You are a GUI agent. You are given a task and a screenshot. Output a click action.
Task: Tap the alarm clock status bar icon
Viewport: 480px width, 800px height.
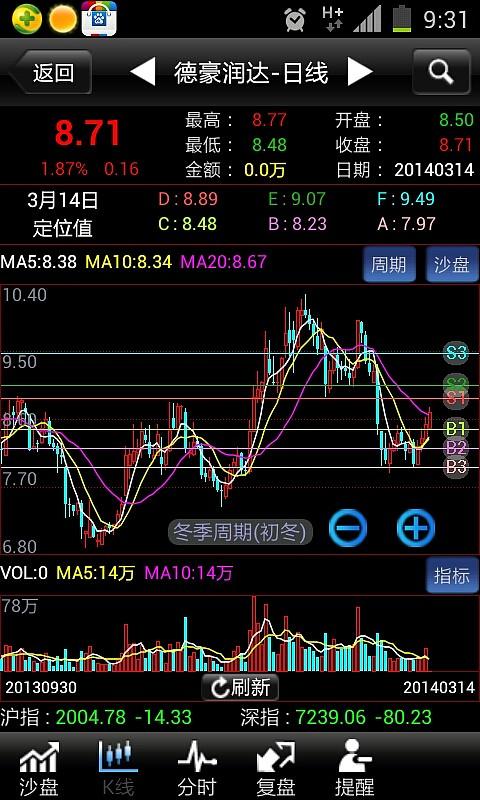295,19
